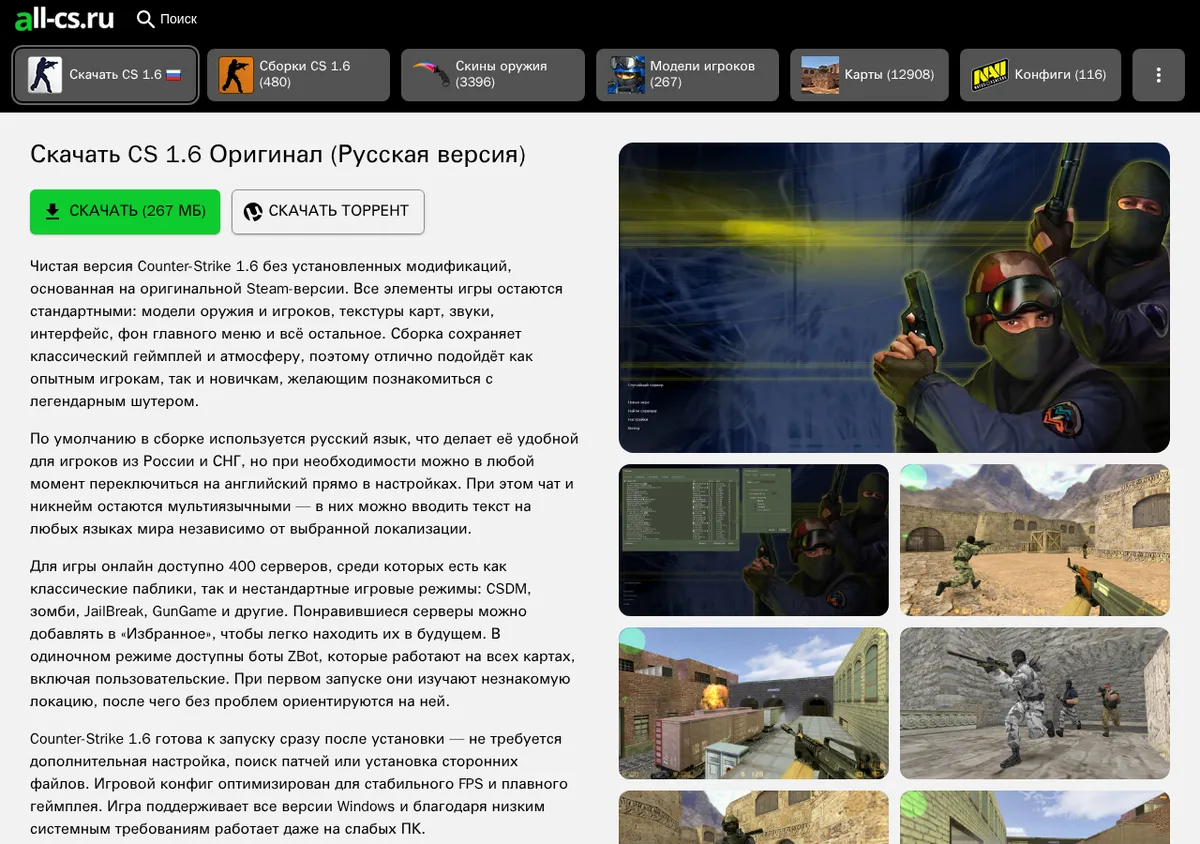Viewport: 1200px width, 844px height.
Task: Click the dust map icon for Карты
Action: point(820,75)
